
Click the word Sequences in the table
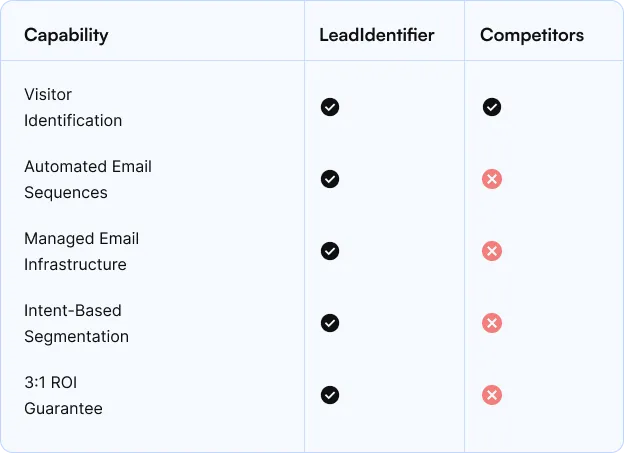coord(66,193)
